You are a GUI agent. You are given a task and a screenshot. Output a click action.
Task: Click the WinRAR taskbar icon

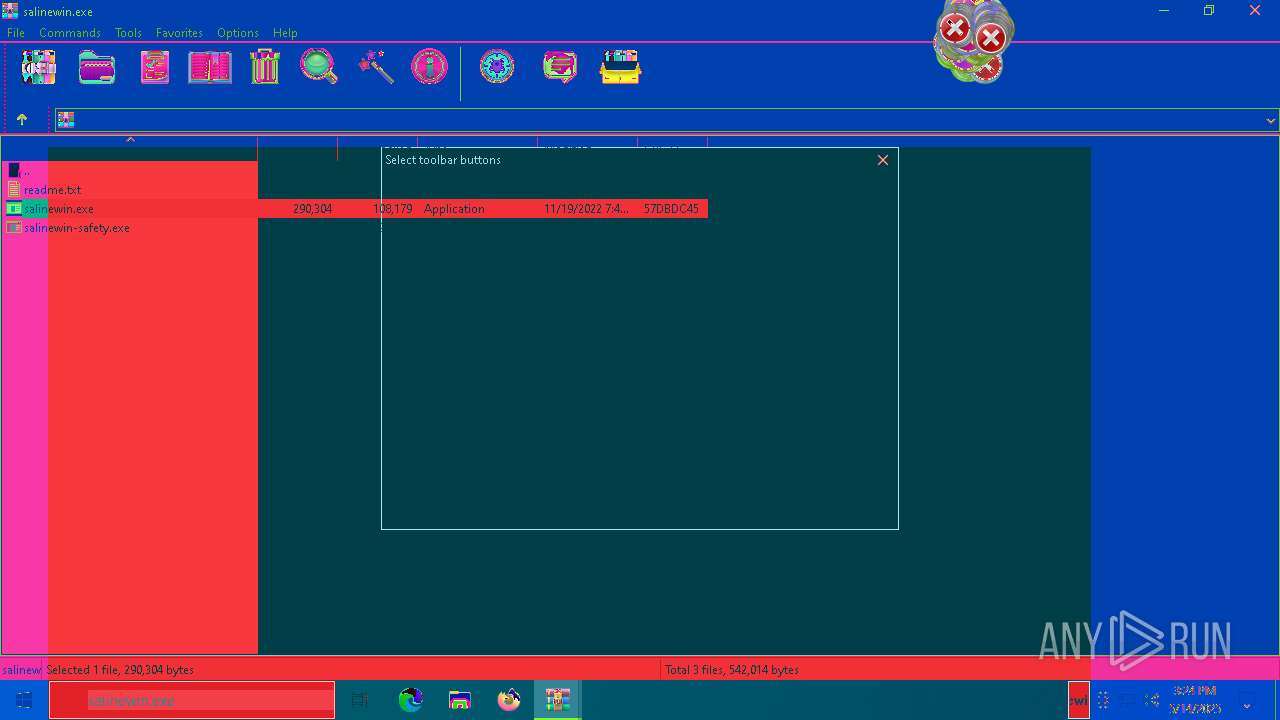click(x=558, y=700)
